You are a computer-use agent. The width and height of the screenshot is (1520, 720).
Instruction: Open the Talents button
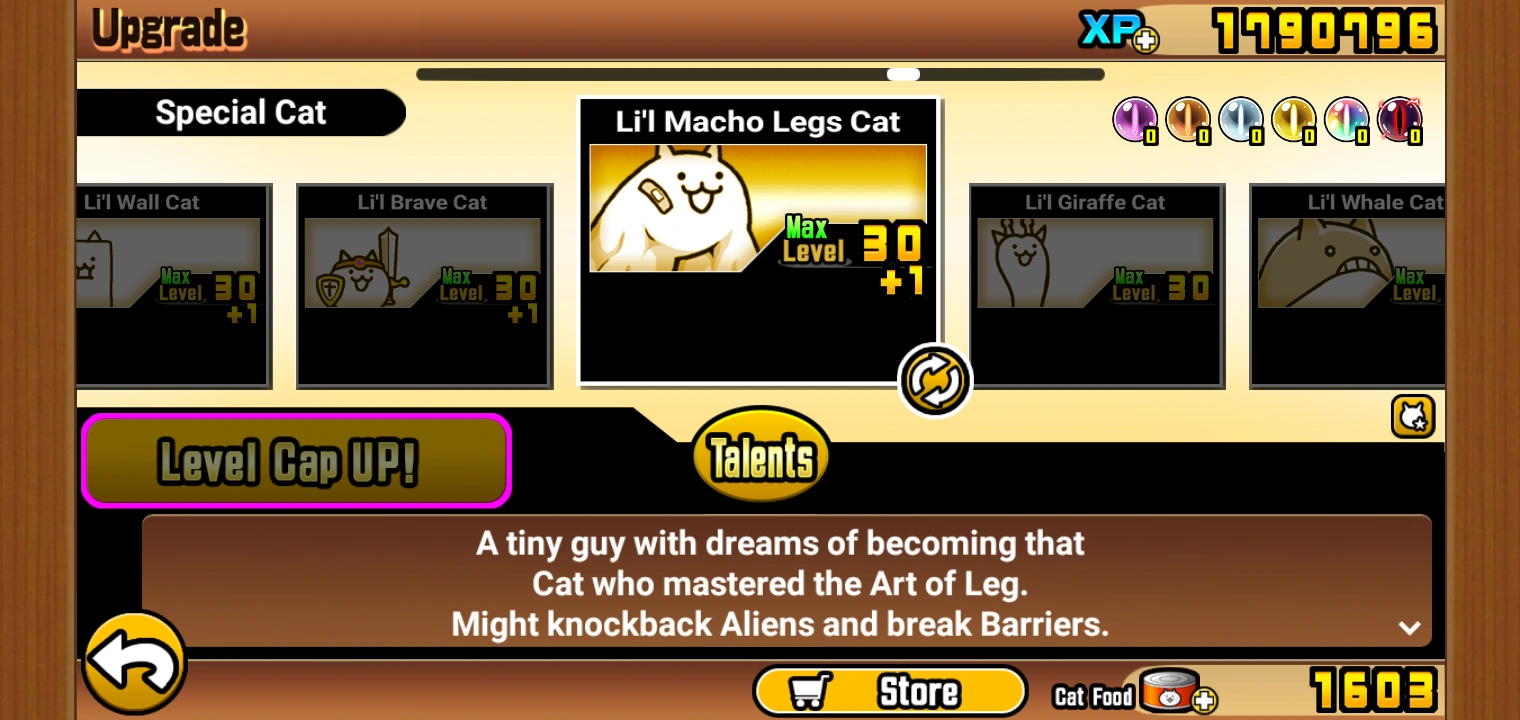pos(762,456)
